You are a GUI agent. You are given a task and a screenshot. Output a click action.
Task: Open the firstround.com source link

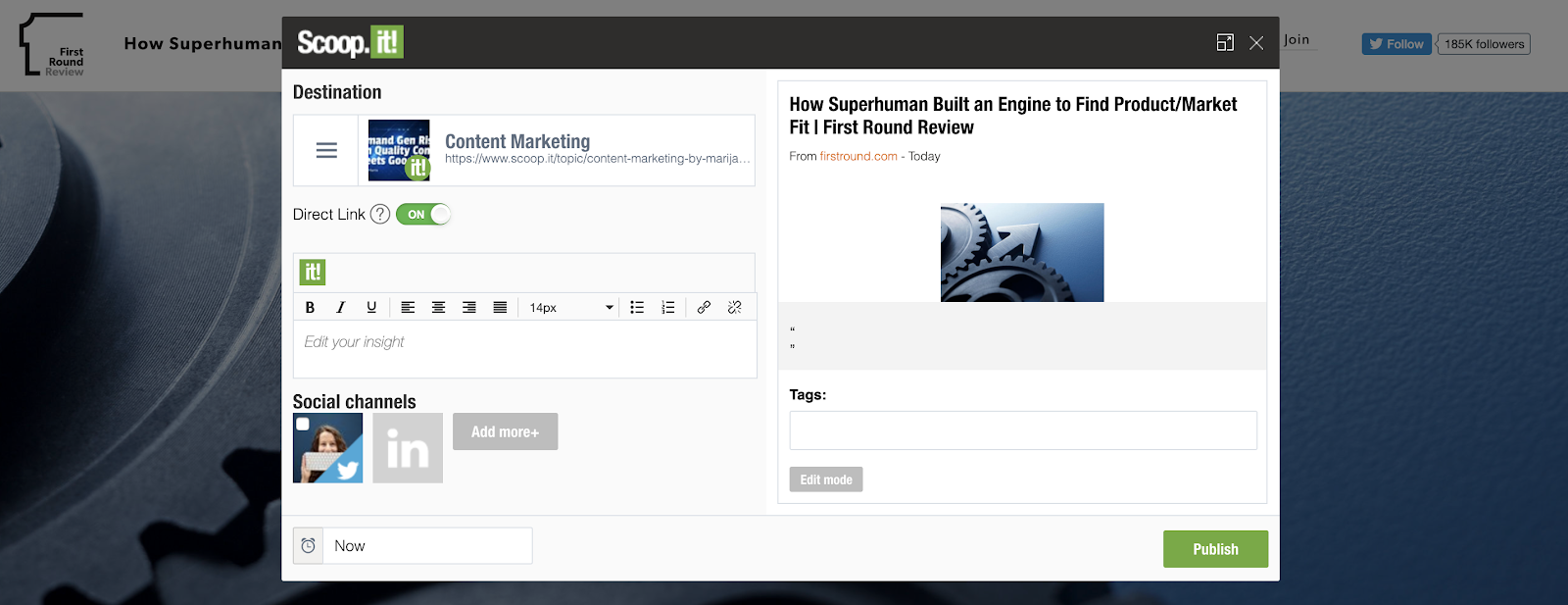click(858, 156)
